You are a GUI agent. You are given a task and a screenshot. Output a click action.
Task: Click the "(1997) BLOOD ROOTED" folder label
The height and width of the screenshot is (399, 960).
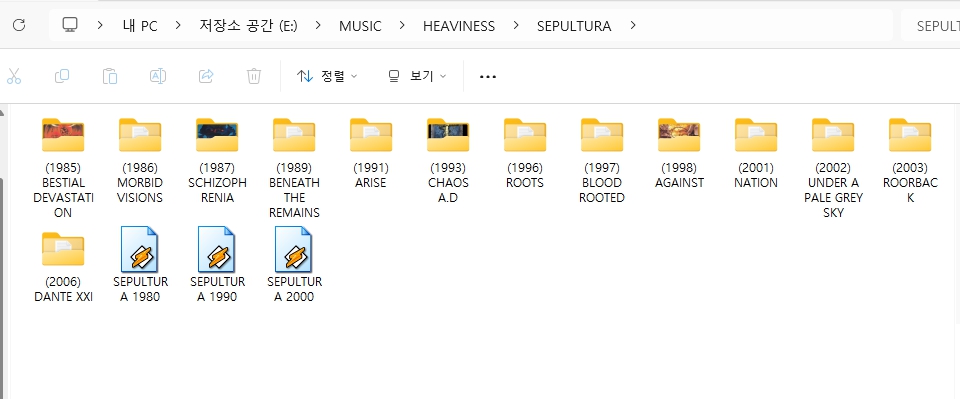pos(602,182)
